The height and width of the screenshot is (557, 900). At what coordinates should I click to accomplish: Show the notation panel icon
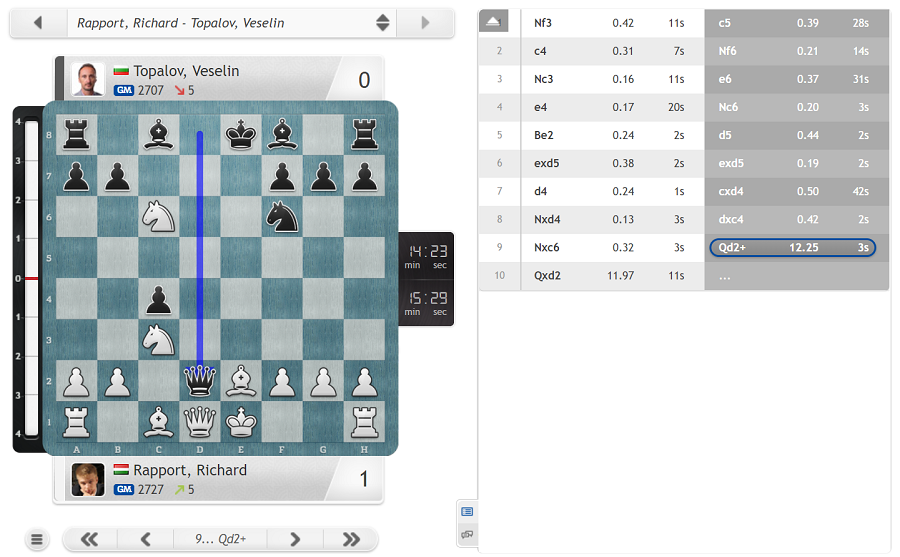[x=467, y=511]
